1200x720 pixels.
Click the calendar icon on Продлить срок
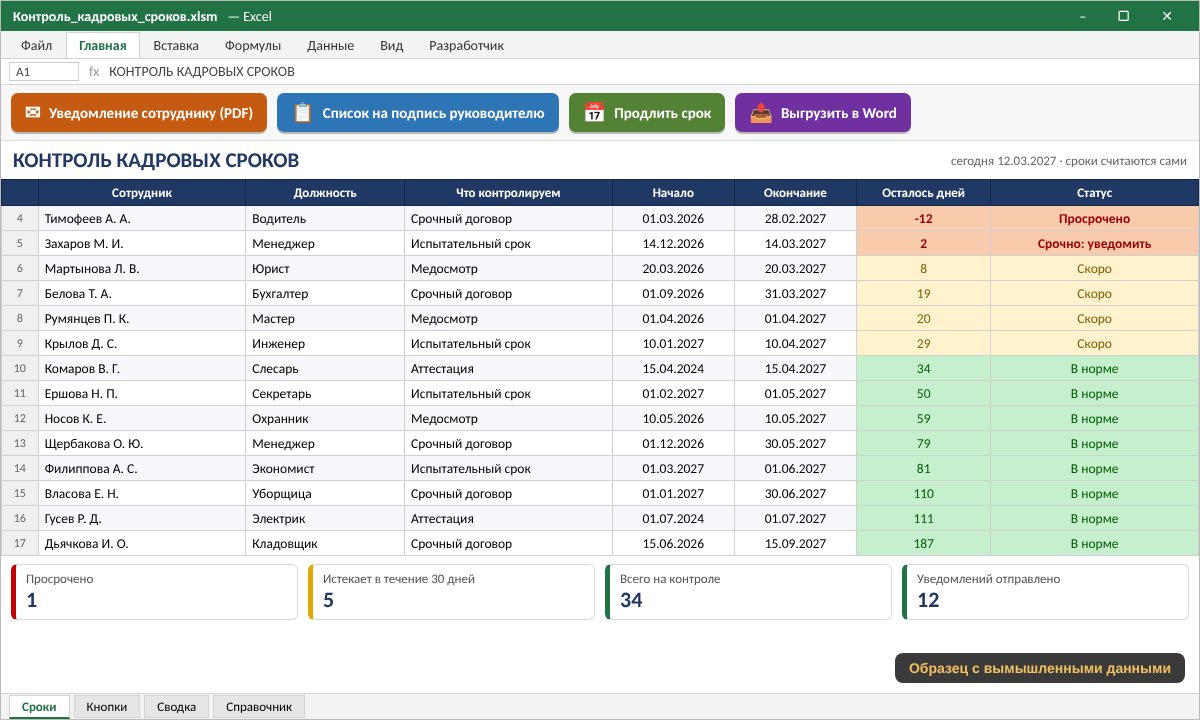coord(594,113)
